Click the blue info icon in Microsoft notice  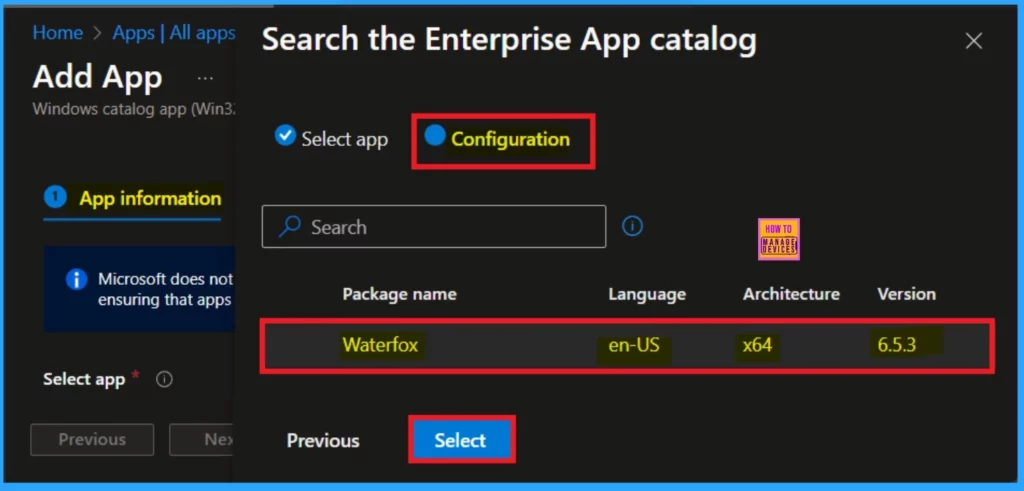pyautogui.click(x=76, y=280)
